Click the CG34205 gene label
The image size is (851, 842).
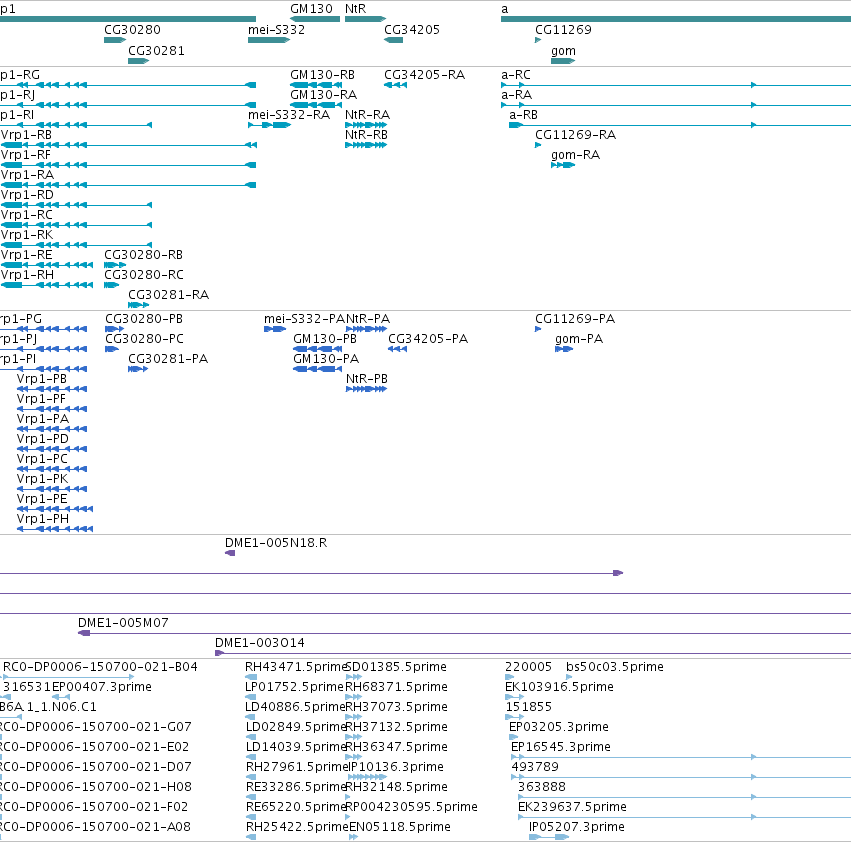click(x=412, y=30)
